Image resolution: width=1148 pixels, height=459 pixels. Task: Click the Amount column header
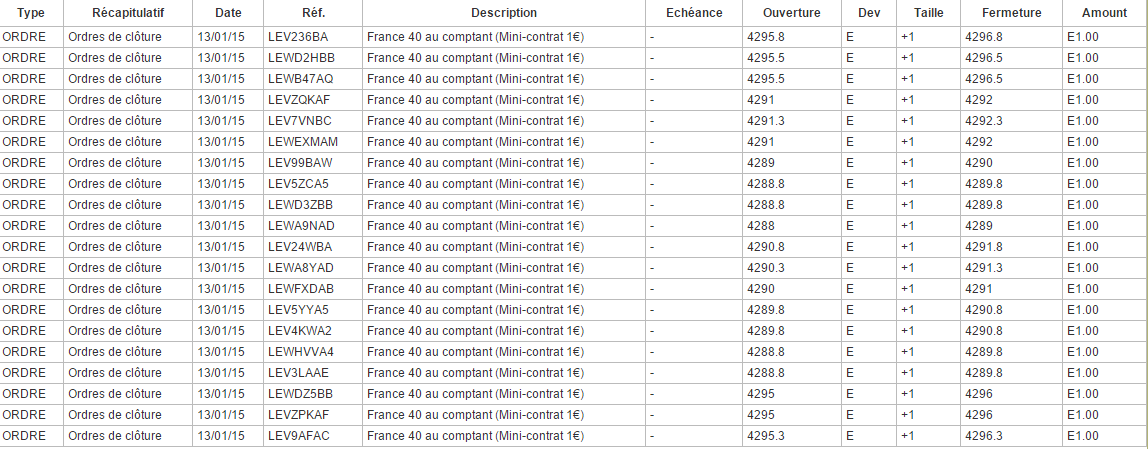1104,13
